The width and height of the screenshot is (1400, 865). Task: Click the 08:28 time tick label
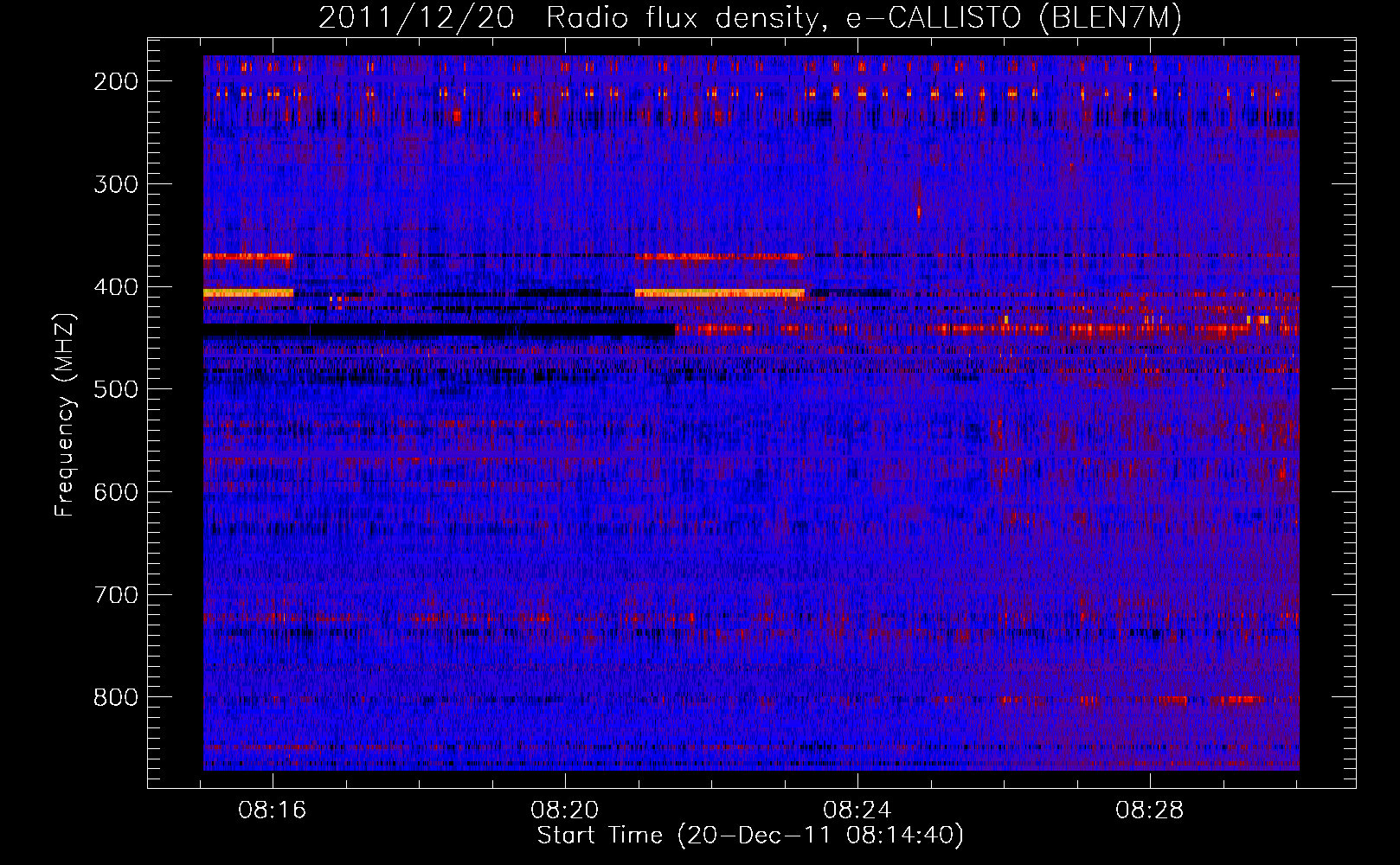click(1150, 811)
